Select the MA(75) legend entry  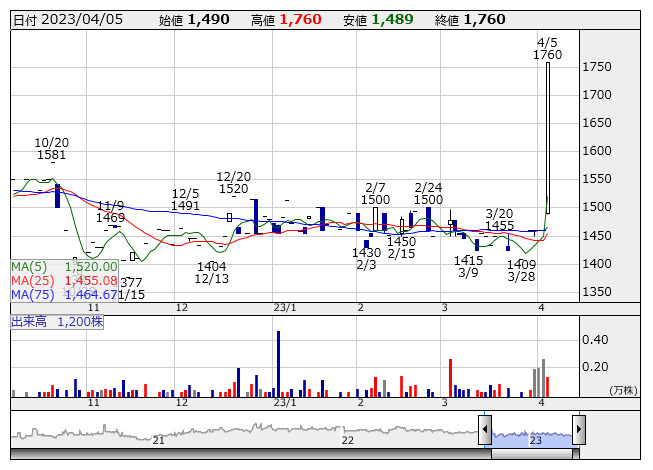coord(64,295)
